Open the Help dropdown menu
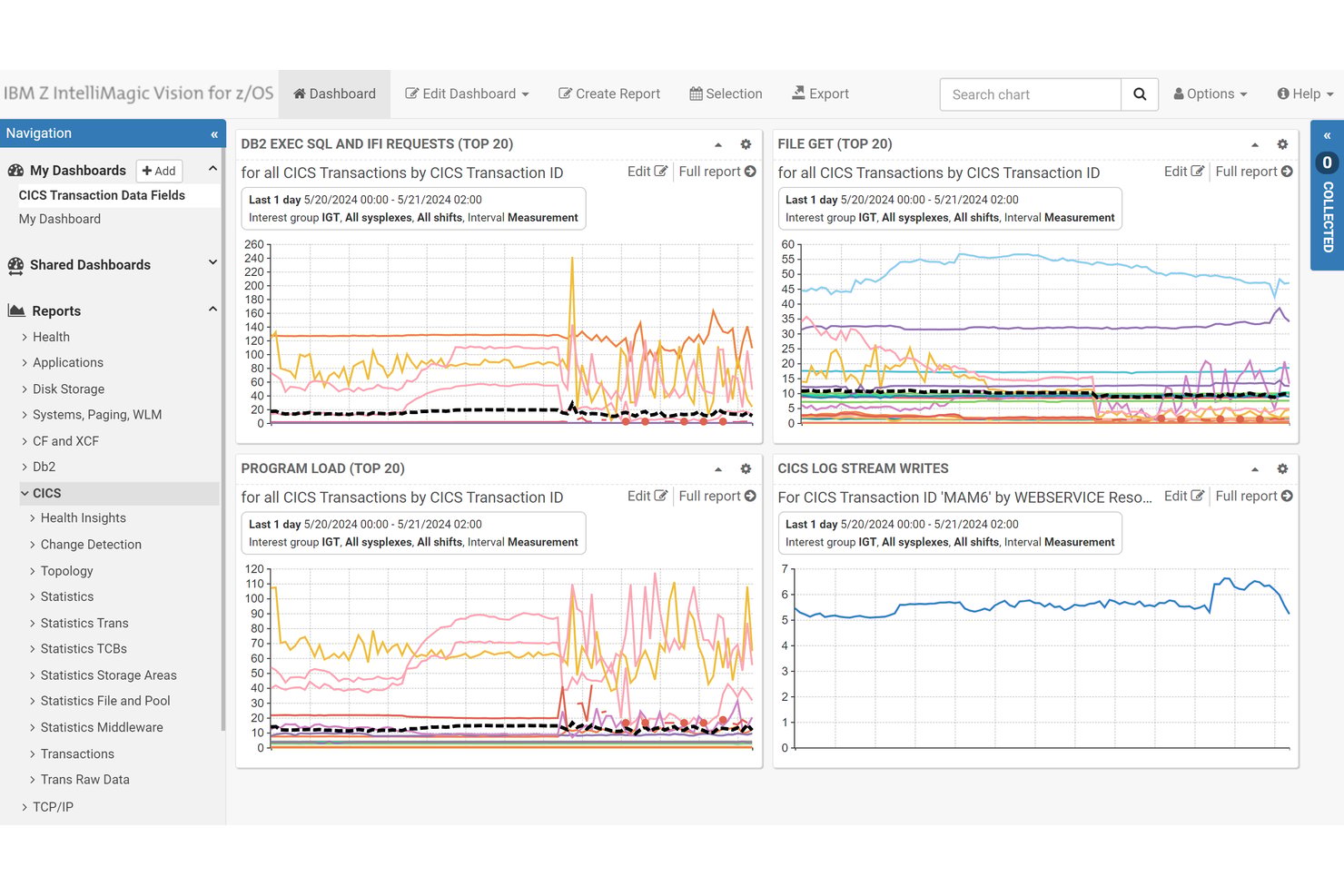Viewport: 1344px width, 896px height. (1305, 94)
